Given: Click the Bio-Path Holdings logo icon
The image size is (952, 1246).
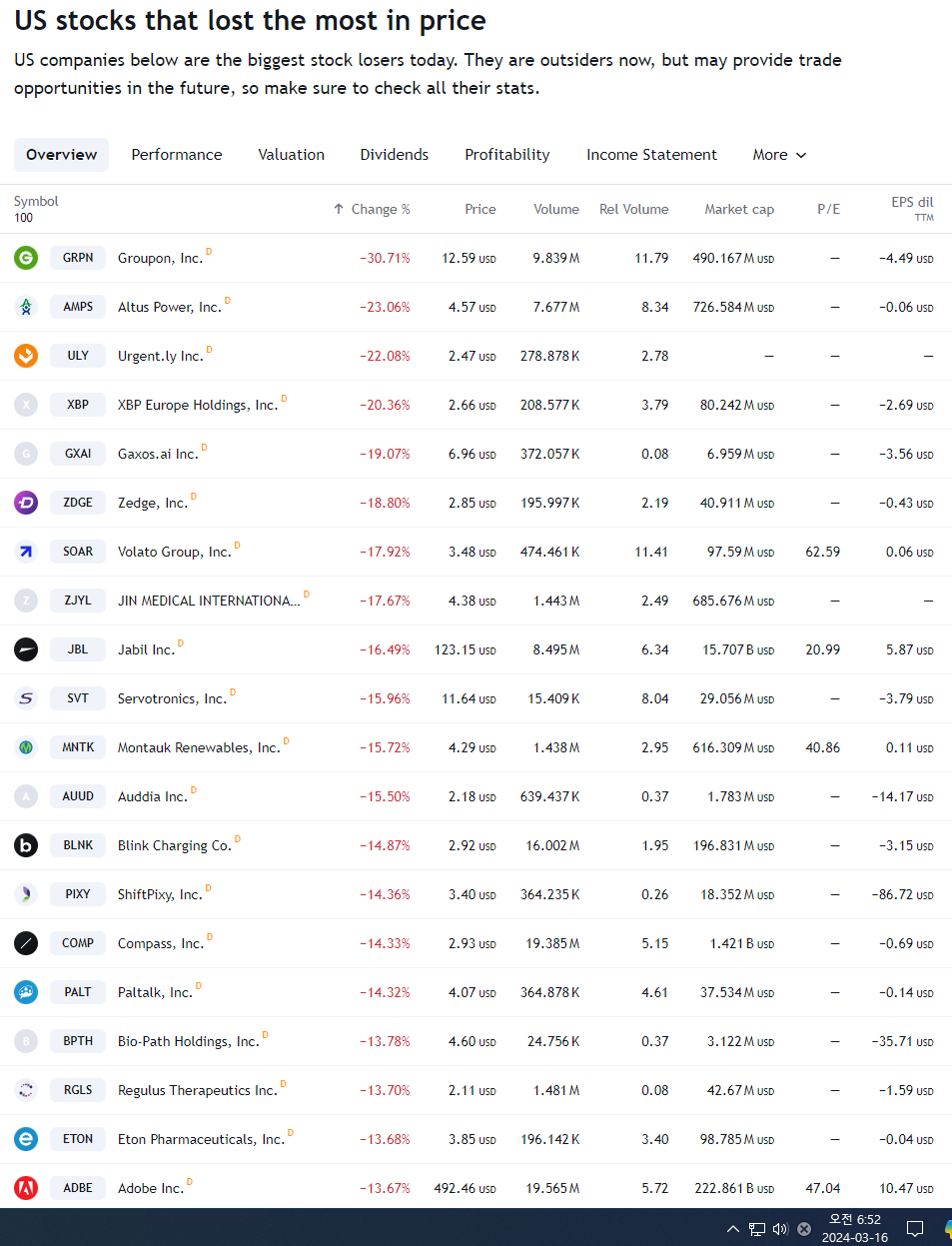Looking at the screenshot, I should pos(26,1041).
